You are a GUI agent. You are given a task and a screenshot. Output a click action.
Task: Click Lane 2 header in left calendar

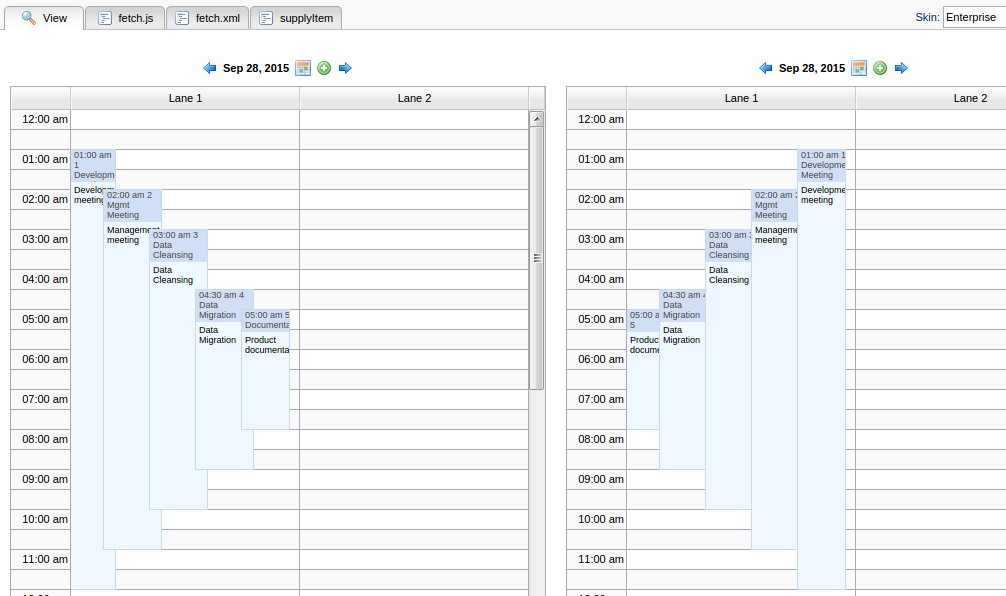coord(414,98)
